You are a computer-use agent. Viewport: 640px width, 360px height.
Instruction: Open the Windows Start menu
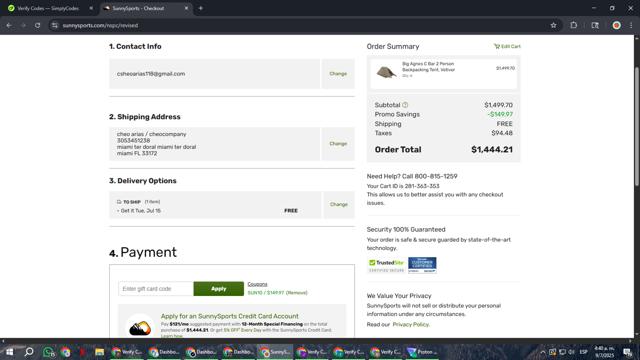tap(9, 352)
